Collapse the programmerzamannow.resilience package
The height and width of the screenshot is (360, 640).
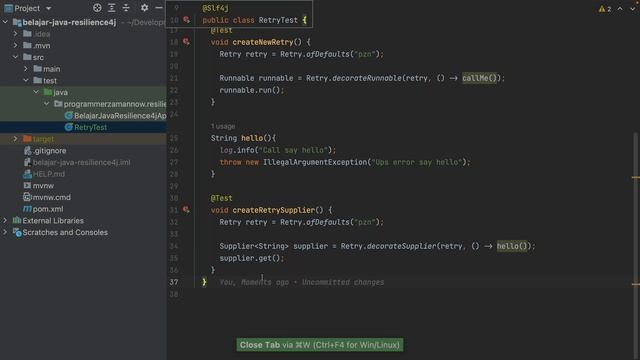tap(46, 104)
